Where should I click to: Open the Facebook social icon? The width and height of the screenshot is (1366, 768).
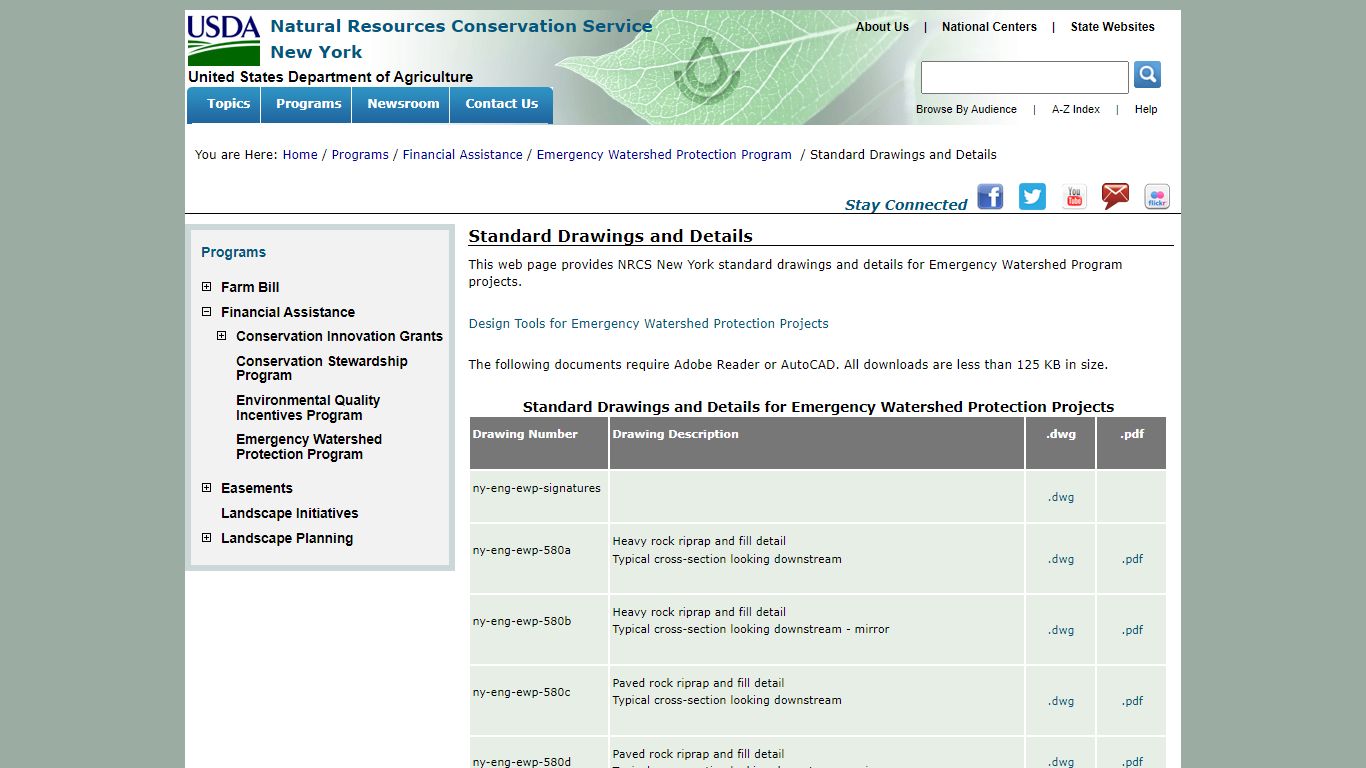pyautogui.click(x=990, y=196)
